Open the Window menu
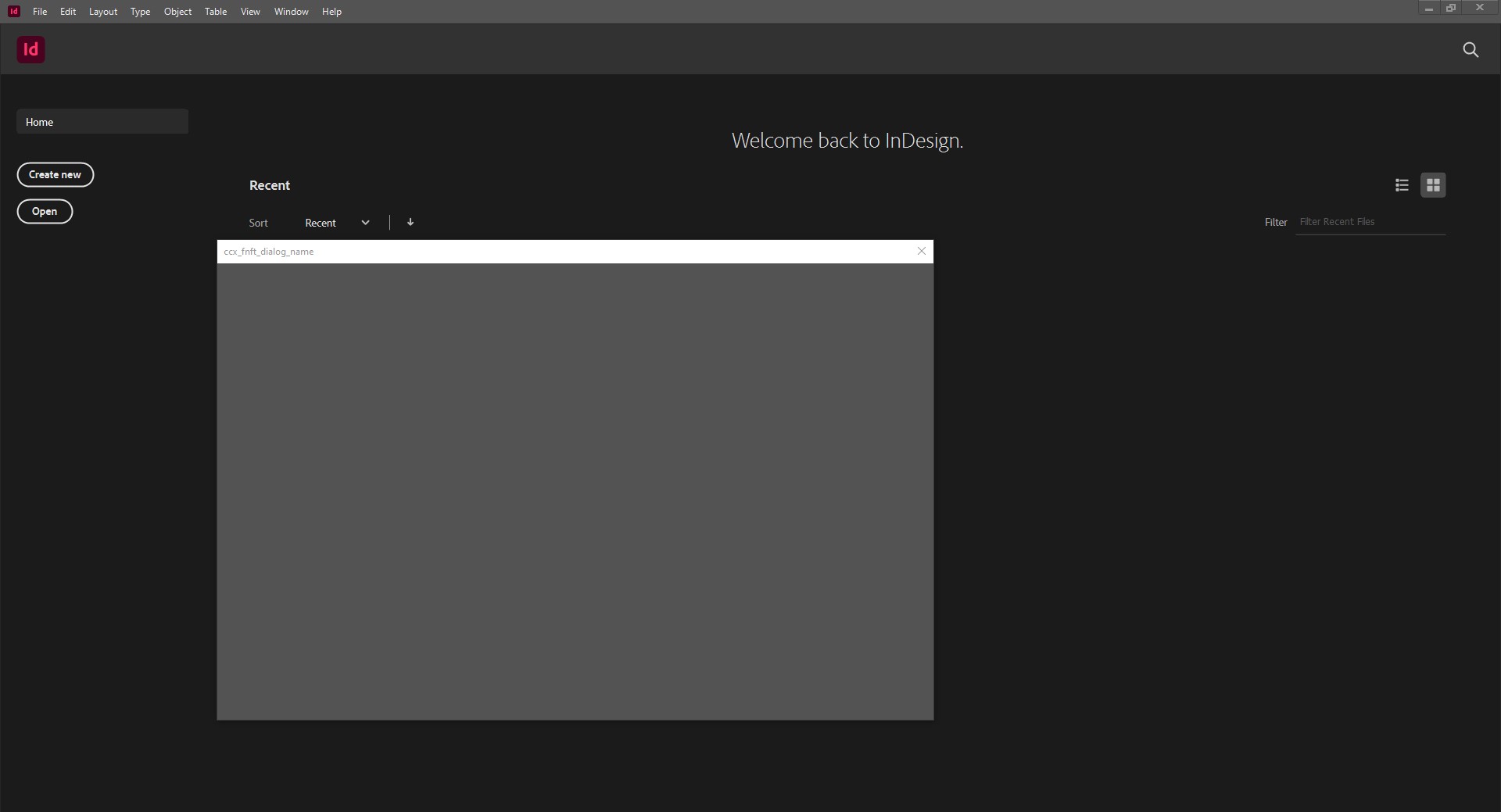 point(292,12)
